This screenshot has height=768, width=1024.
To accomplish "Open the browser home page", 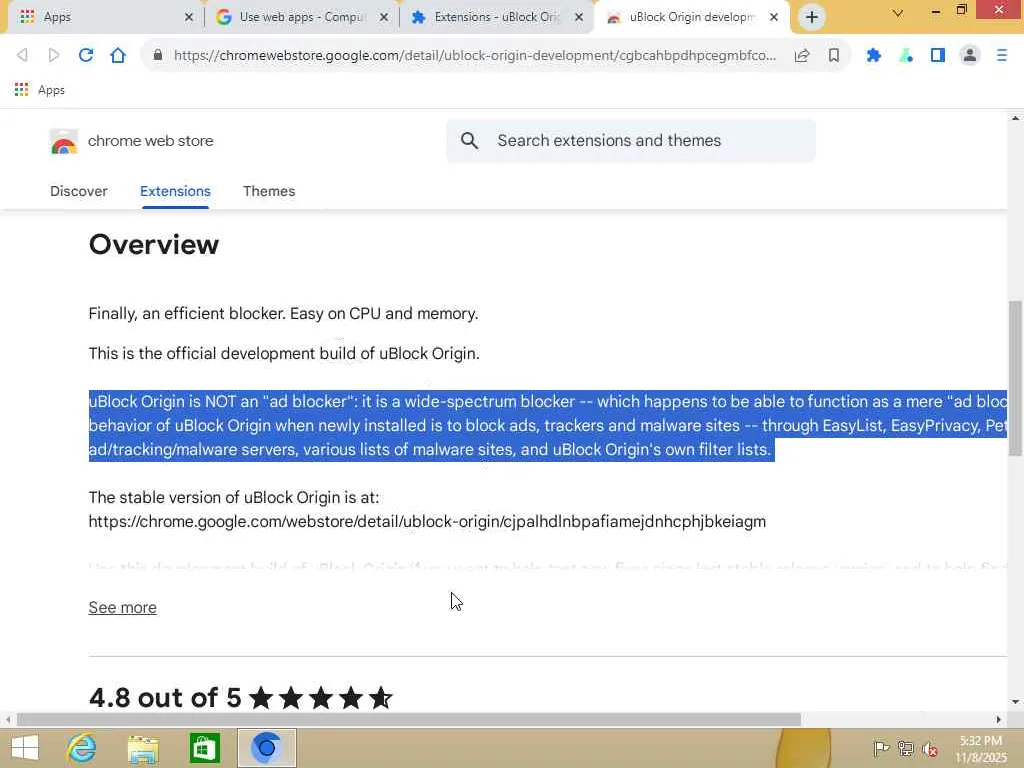I will click(118, 56).
